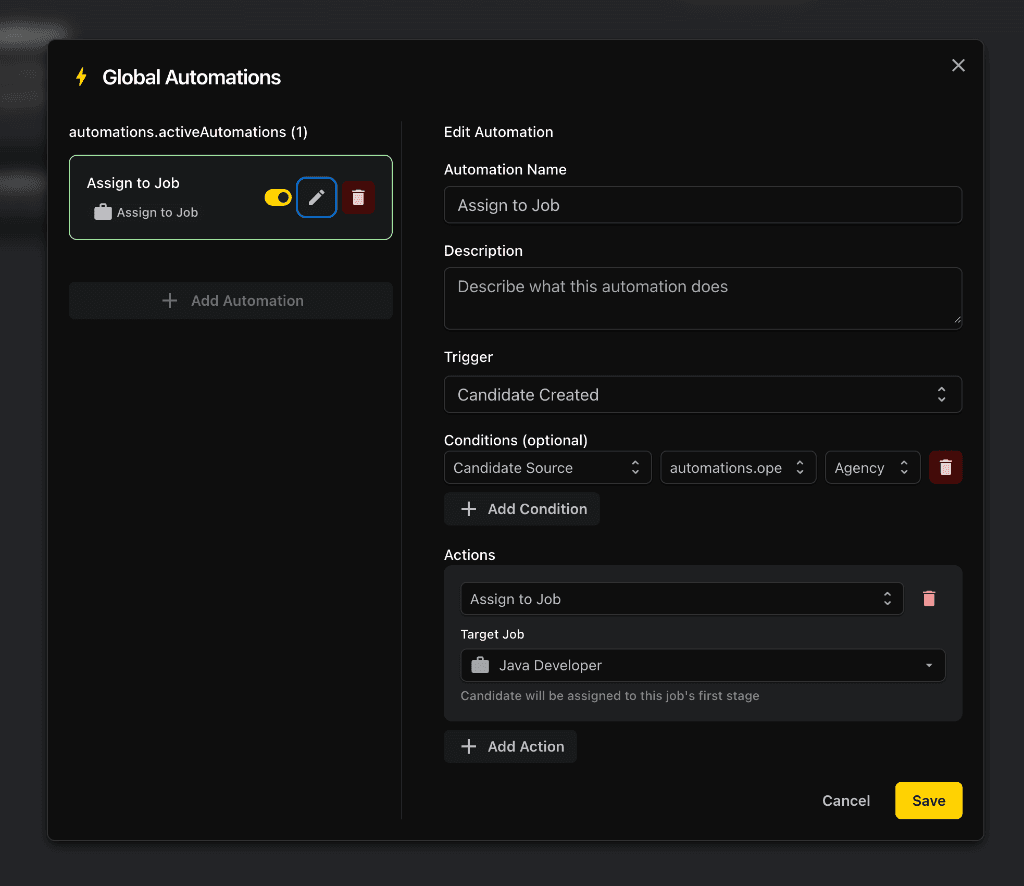
Task: Click Add Action below the Actions section
Action: [510, 746]
